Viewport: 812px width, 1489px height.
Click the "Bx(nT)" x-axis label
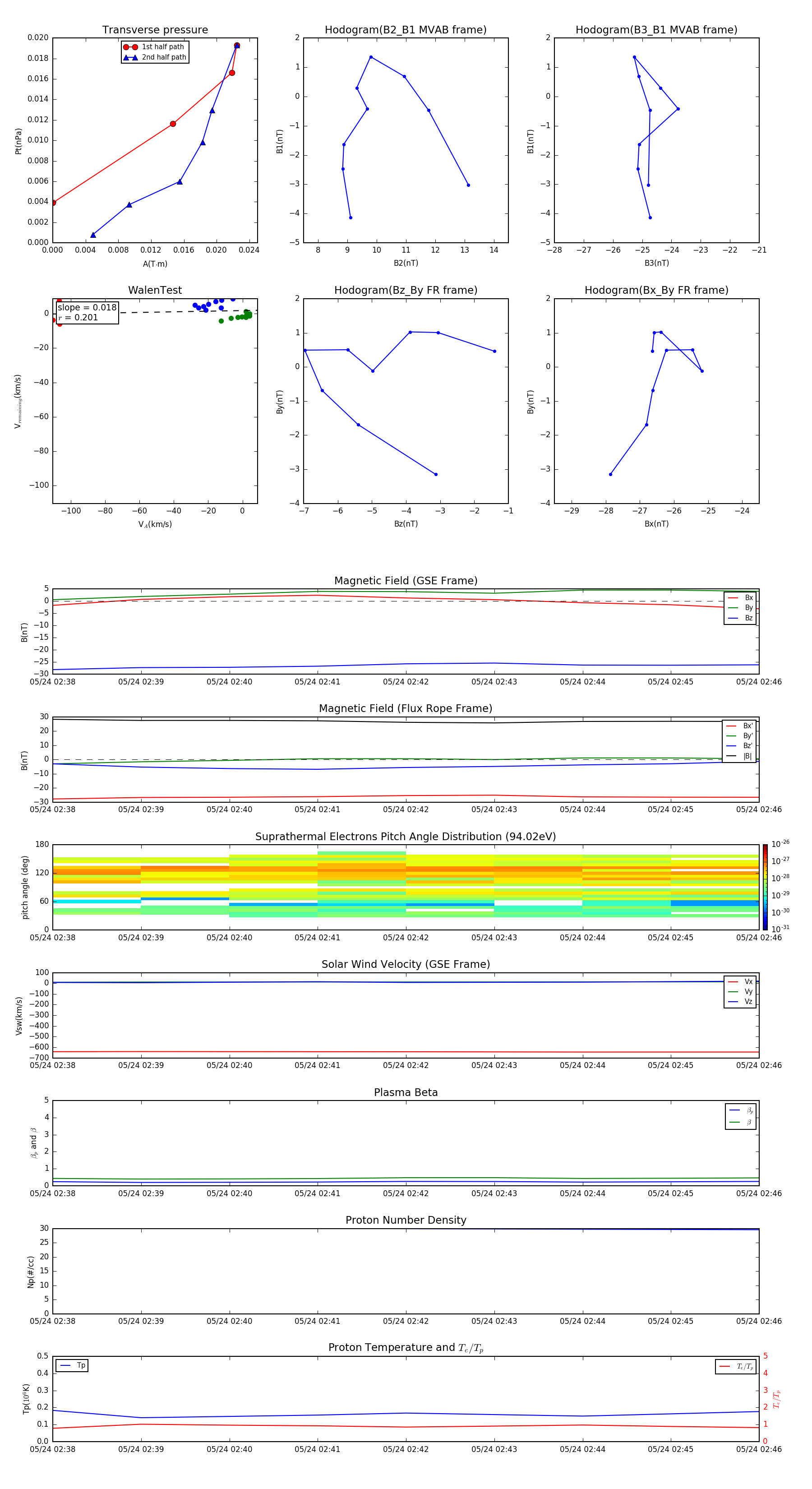click(656, 524)
